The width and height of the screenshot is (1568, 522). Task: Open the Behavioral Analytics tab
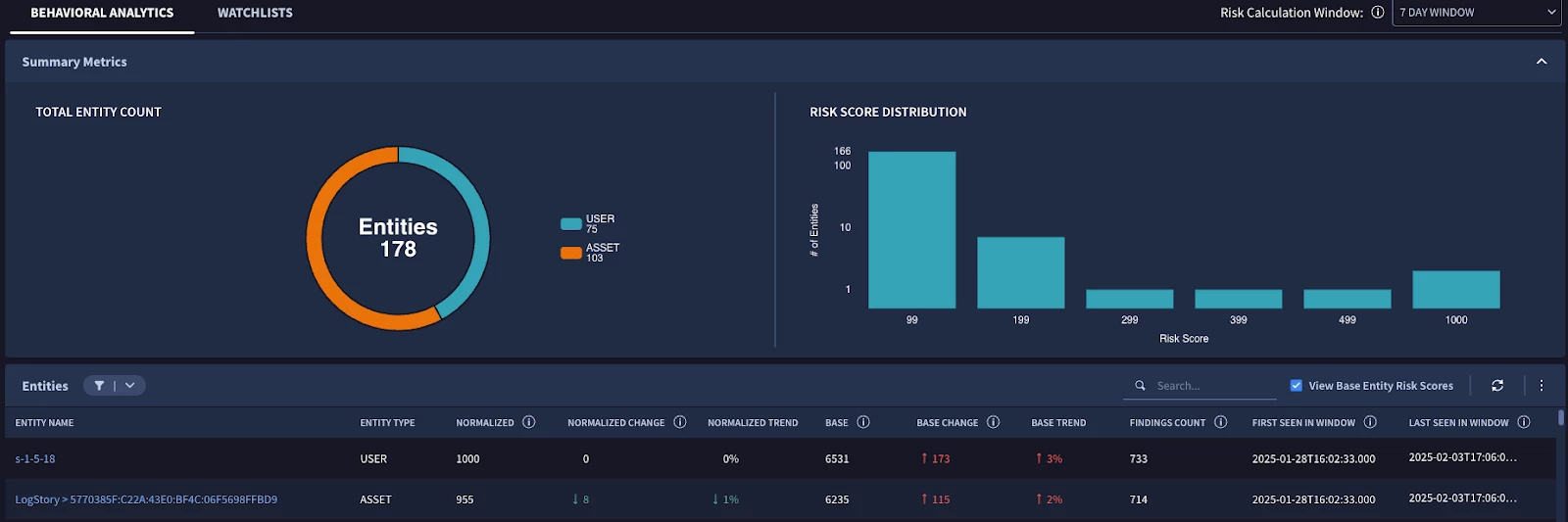(x=102, y=13)
